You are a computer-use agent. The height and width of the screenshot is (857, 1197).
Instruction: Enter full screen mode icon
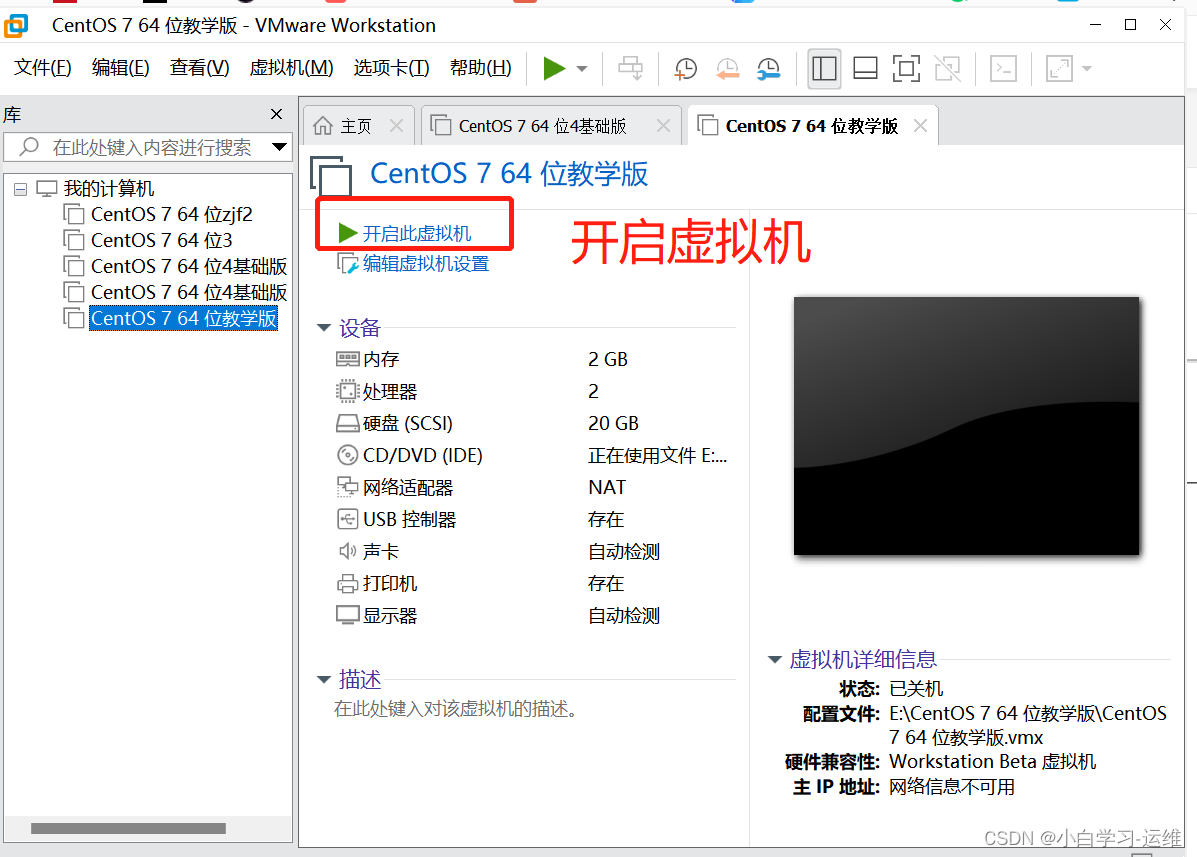pos(906,69)
